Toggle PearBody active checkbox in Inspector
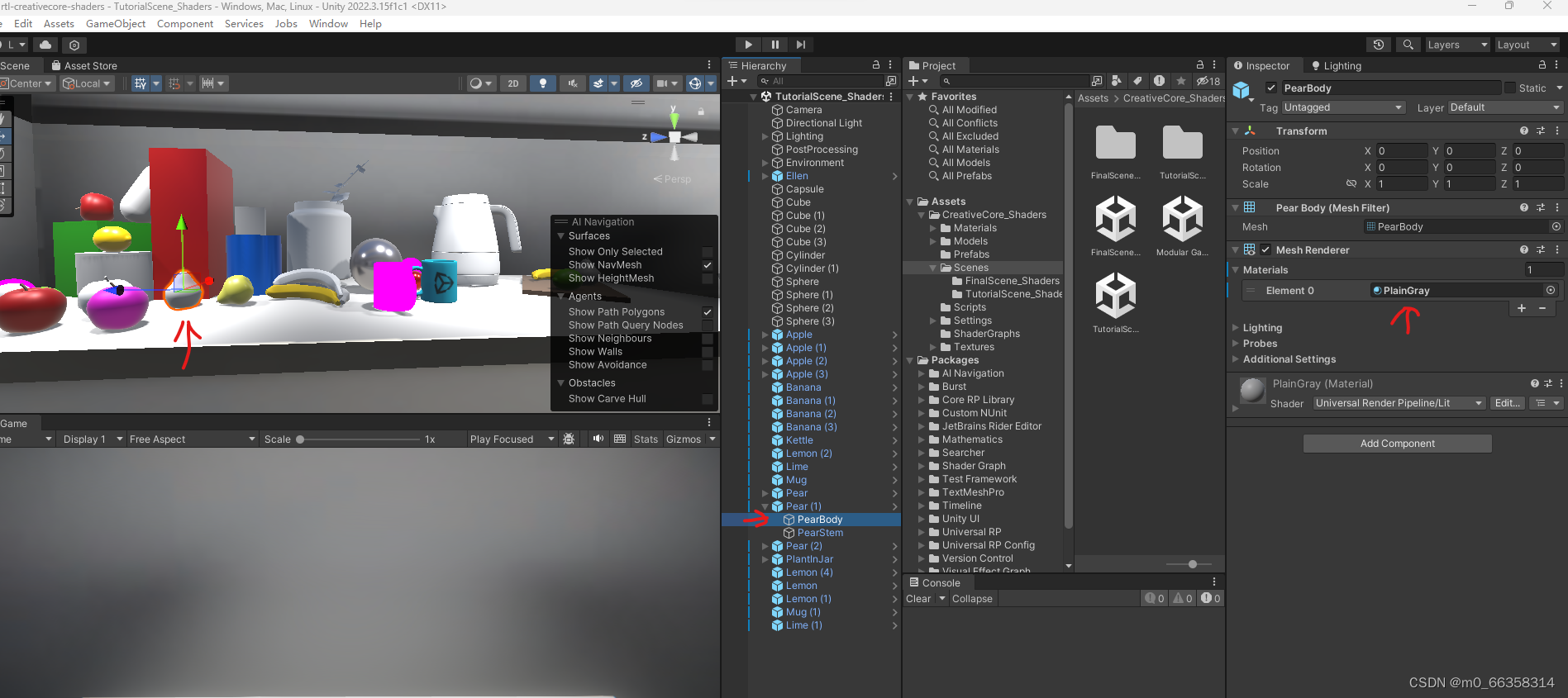This screenshot has width=1568, height=698. tap(1271, 88)
